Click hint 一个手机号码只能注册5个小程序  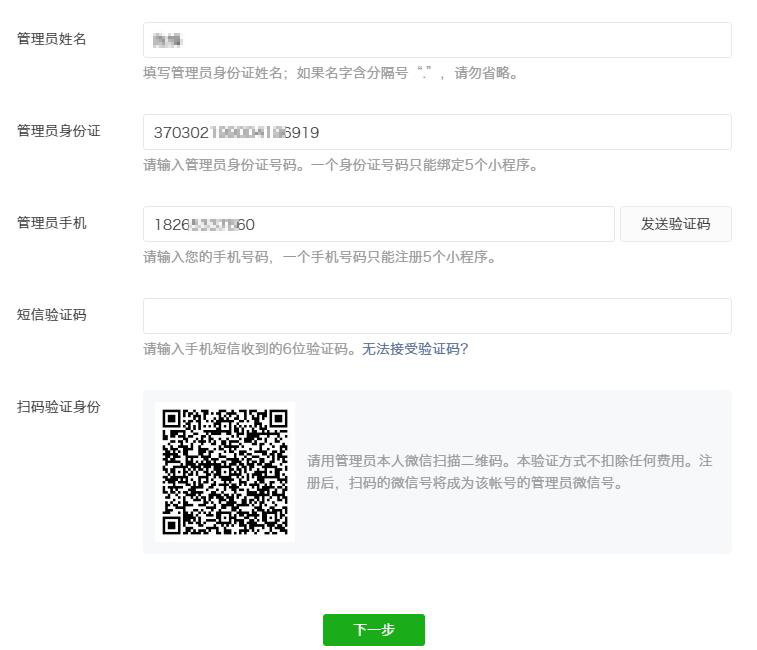[385, 257]
